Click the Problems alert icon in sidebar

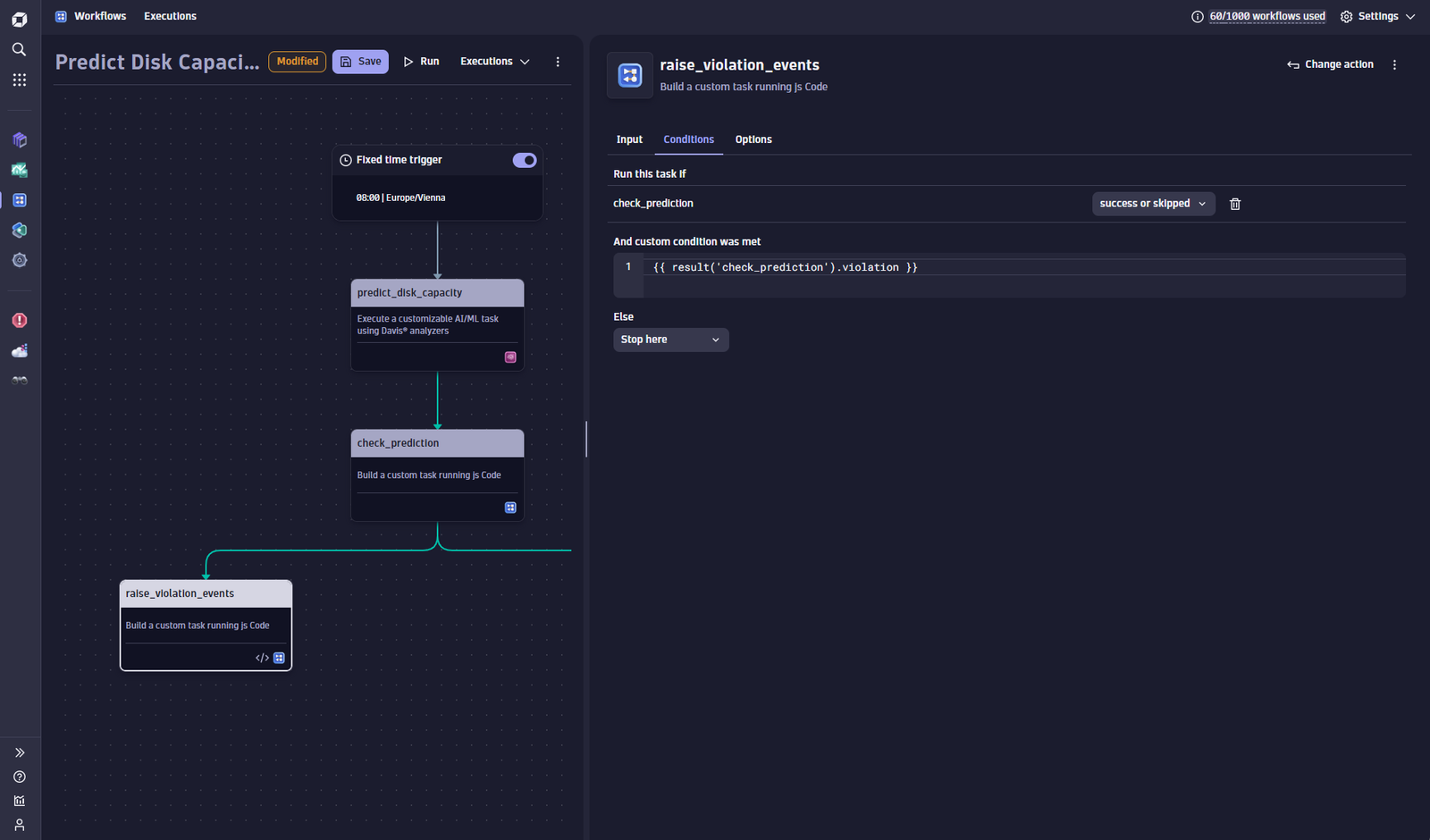tap(19, 320)
